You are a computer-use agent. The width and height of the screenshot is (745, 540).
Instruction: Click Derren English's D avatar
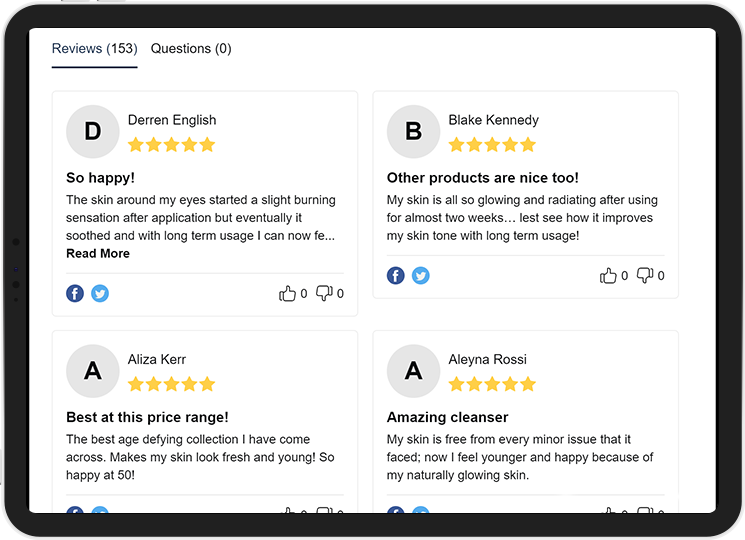click(x=93, y=132)
